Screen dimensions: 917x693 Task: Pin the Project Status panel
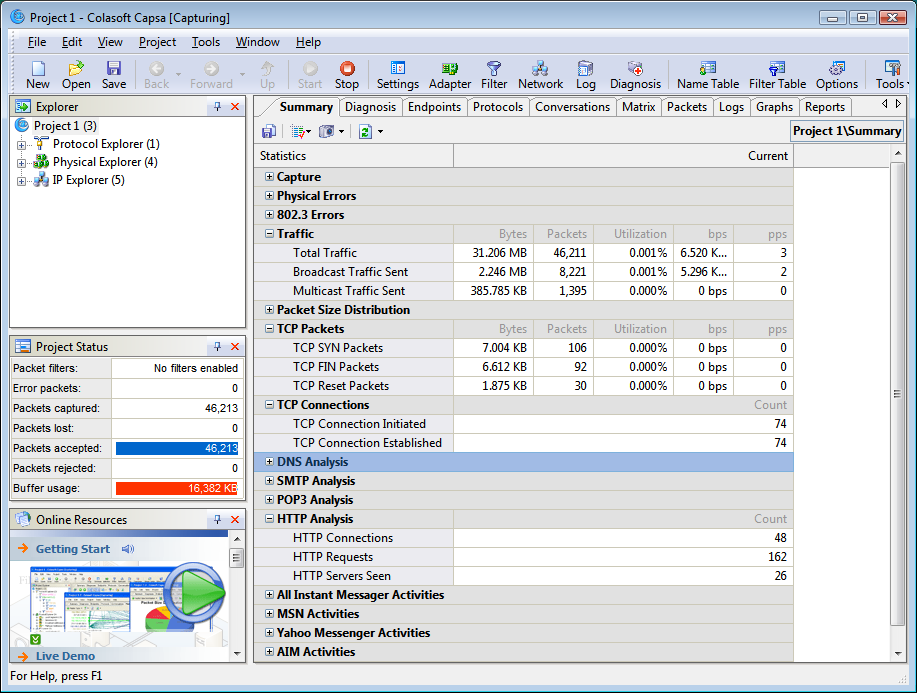coord(218,346)
